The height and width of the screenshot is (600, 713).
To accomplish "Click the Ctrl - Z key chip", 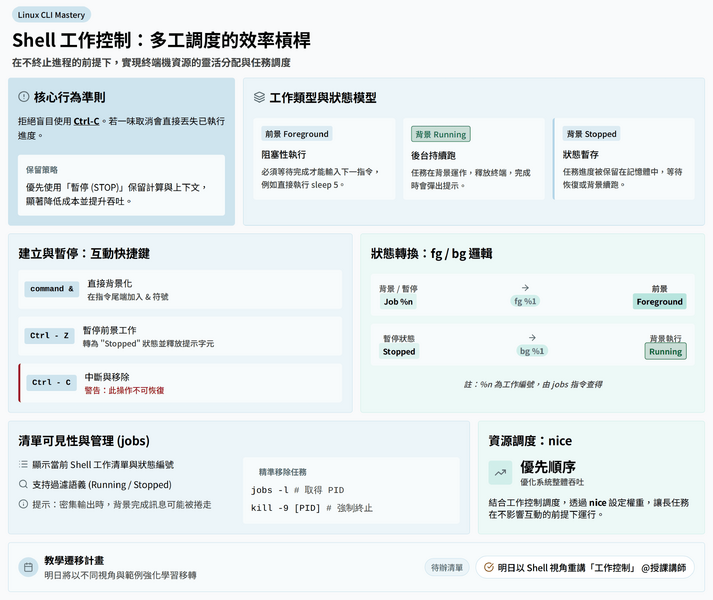I will [x=50, y=336].
